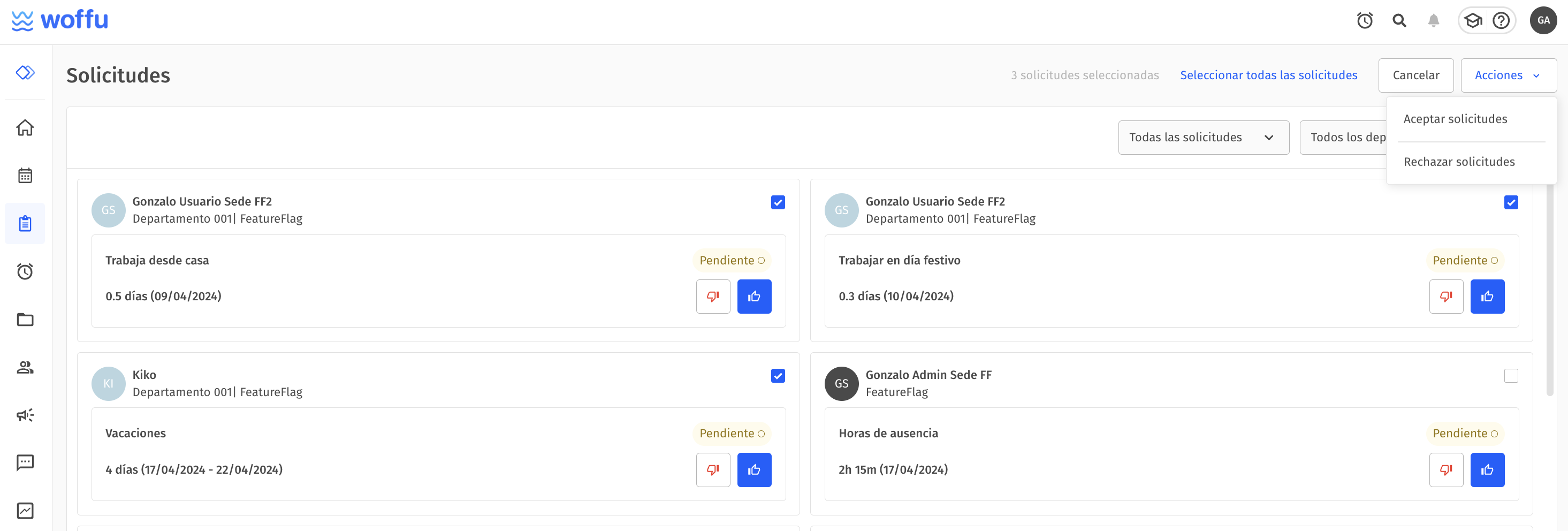Toggle the sidebar collapse diamond icon
Viewport: 1568px width, 531px height.
pos(25,72)
